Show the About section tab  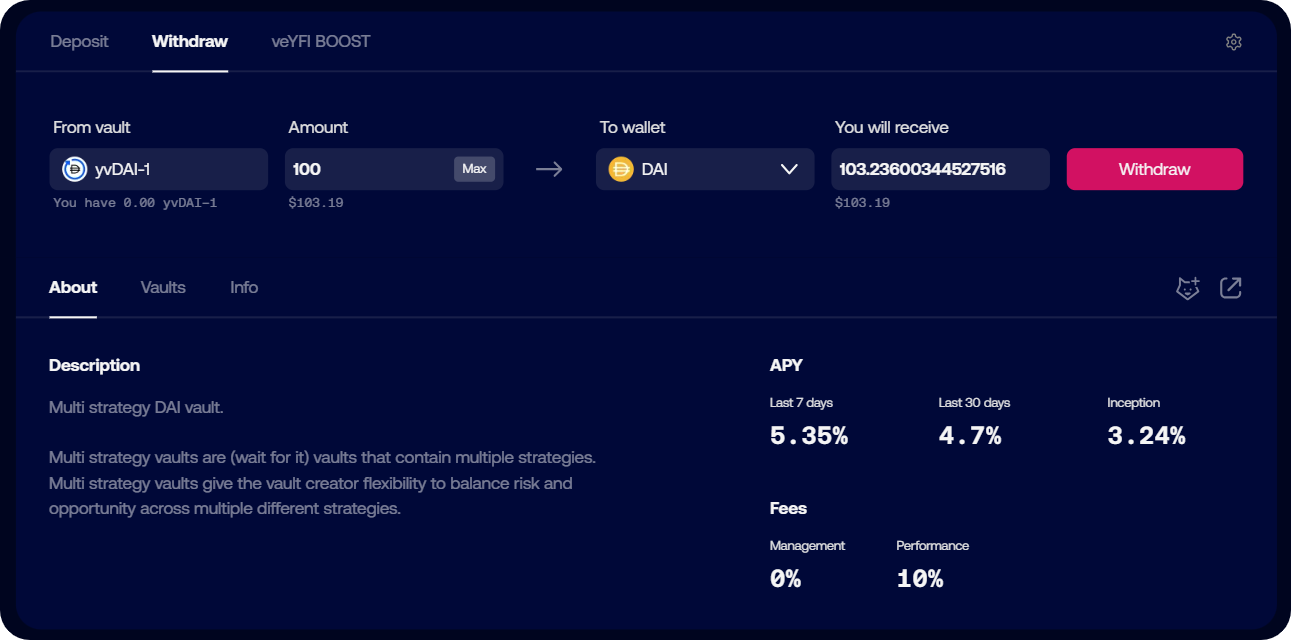pos(73,288)
